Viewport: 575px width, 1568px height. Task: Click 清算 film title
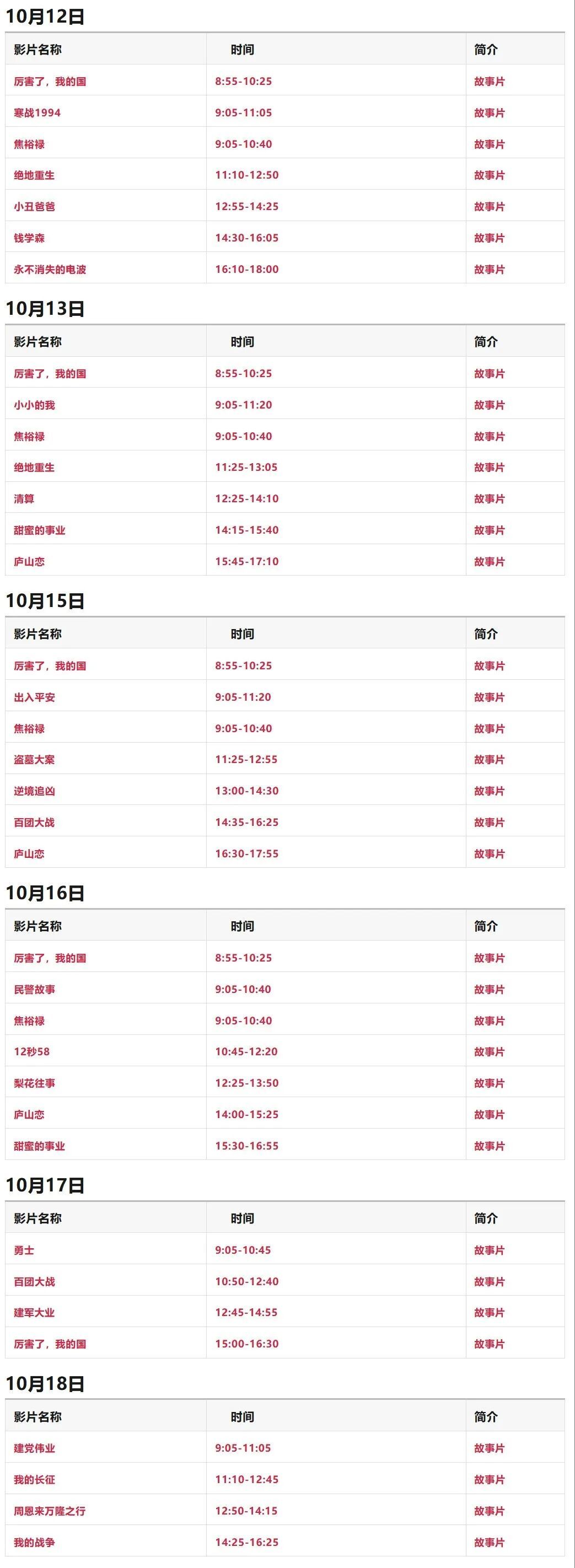point(24,498)
